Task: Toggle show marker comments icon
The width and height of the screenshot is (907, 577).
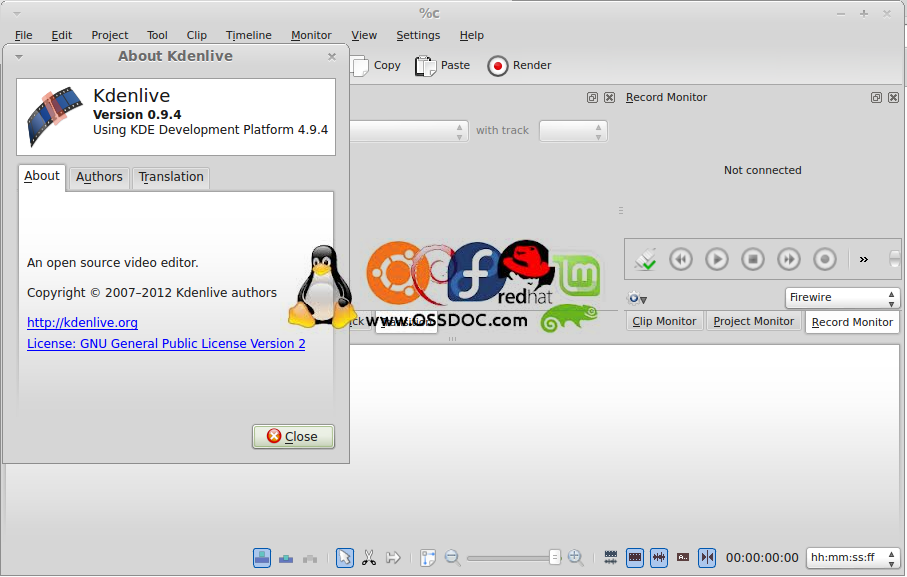Action: [x=683, y=557]
